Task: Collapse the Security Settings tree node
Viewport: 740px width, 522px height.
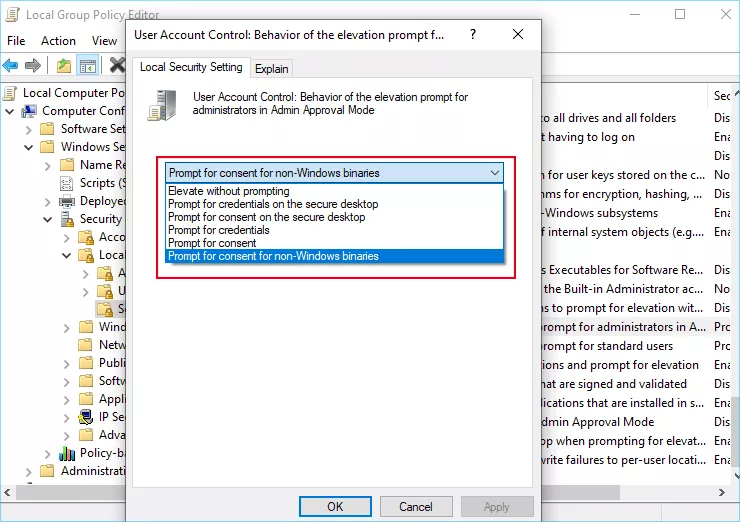Action: point(48,219)
